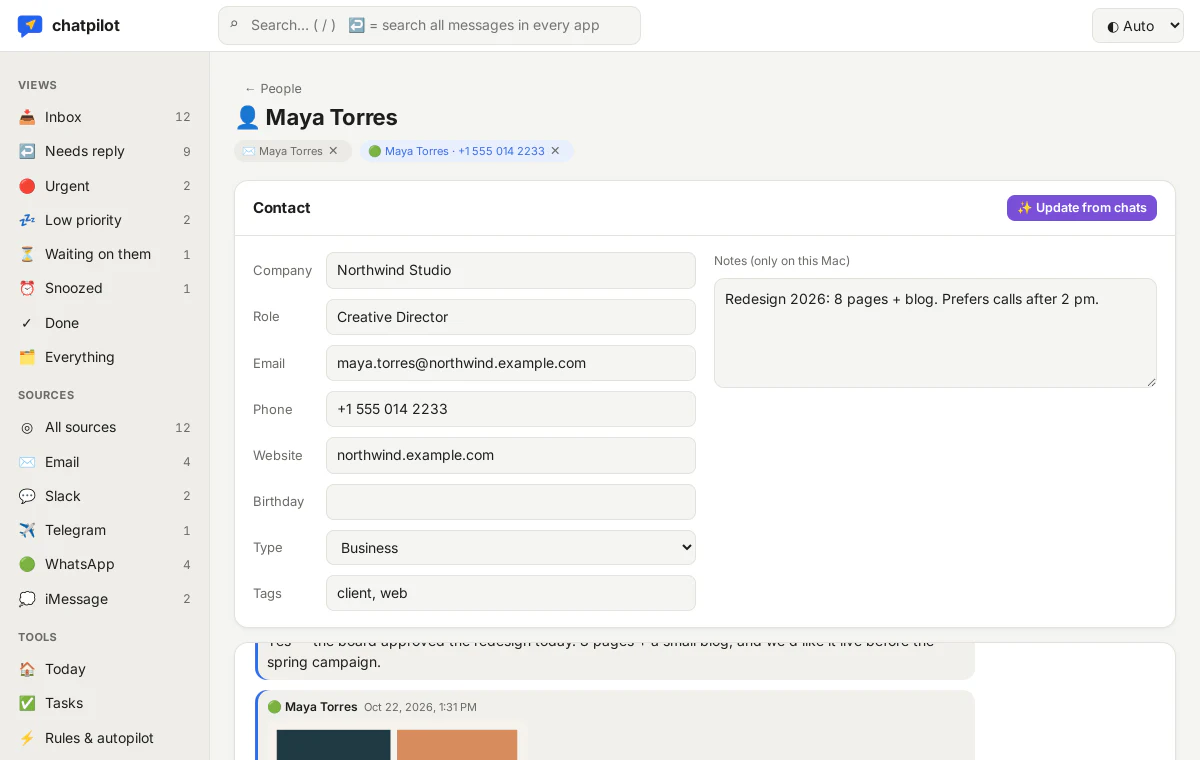
Task: Click the Done checkmark icon
Action: click(27, 323)
